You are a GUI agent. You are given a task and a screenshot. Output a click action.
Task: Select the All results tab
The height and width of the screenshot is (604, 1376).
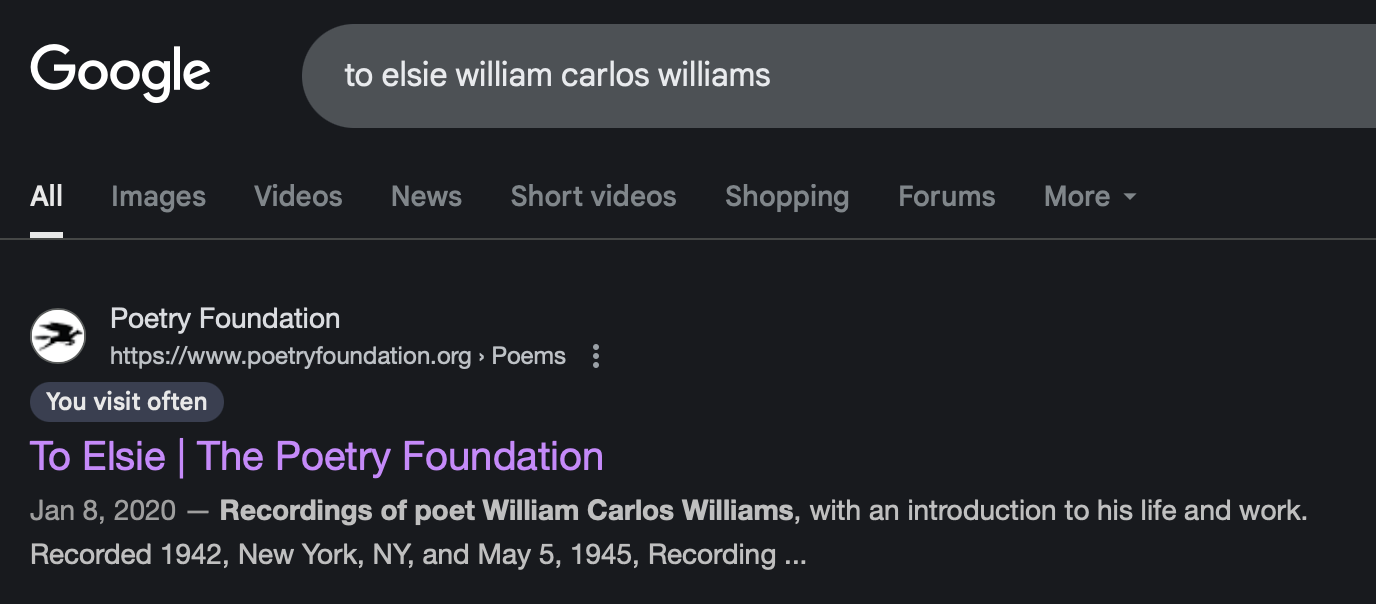click(x=46, y=196)
